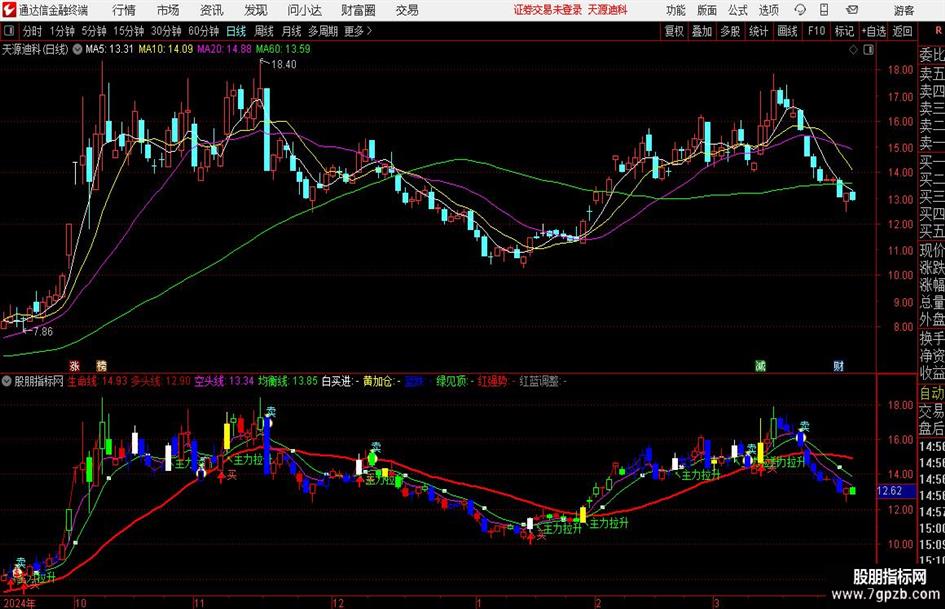Viewport: 945px width, 609px height.
Task: Click the 复权 button
Action: (x=674, y=31)
